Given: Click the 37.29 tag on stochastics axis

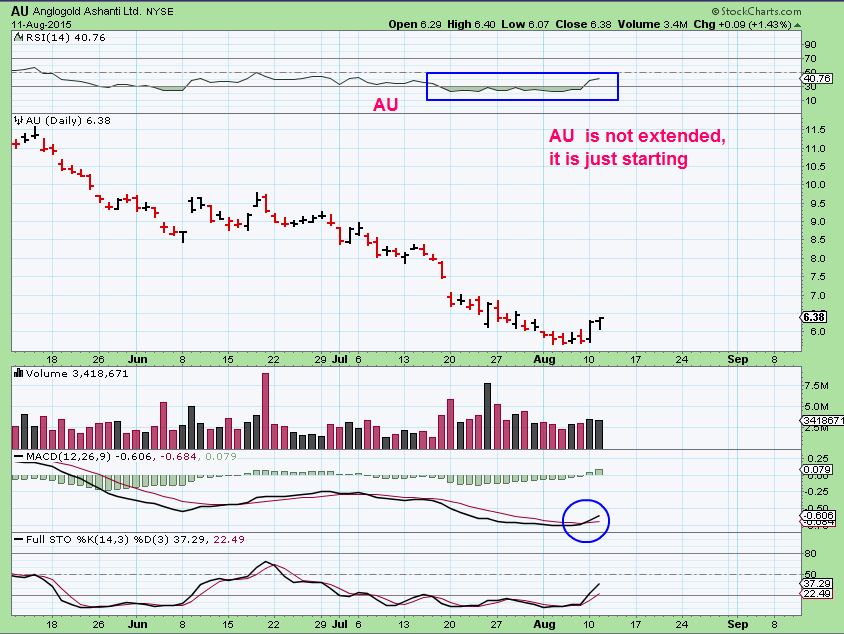Looking at the screenshot, I should tap(817, 583).
